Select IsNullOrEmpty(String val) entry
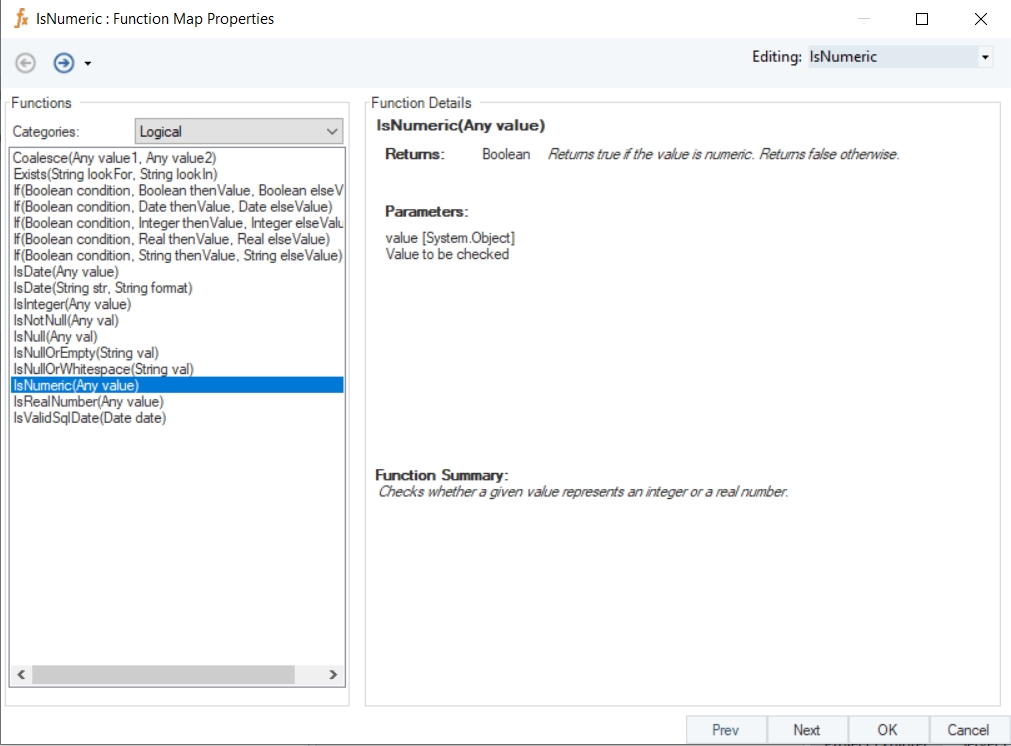Image resolution: width=1011 pixels, height=746 pixels. 86,353
